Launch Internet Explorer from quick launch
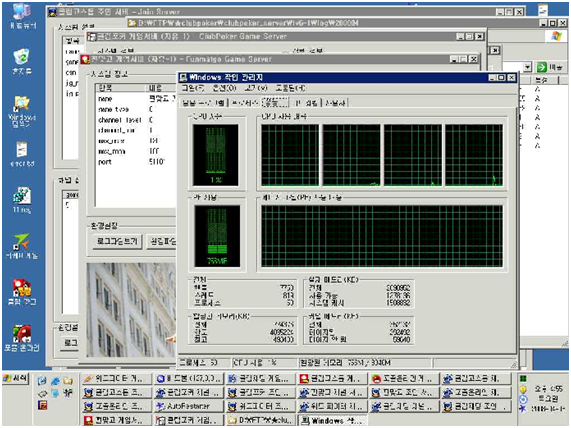Image resolution: width=571 pixels, height=428 pixels. [55, 381]
